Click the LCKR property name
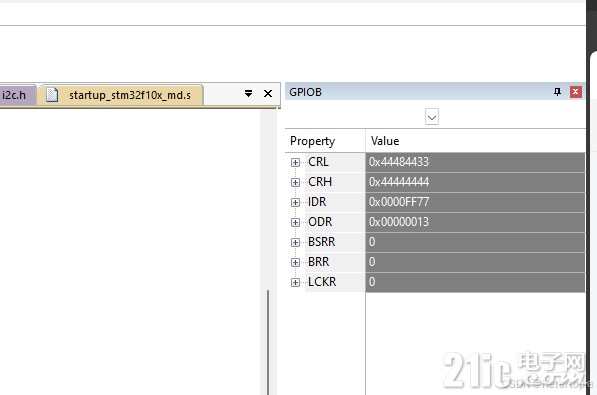Viewport: 597px width, 395px height. point(322,282)
